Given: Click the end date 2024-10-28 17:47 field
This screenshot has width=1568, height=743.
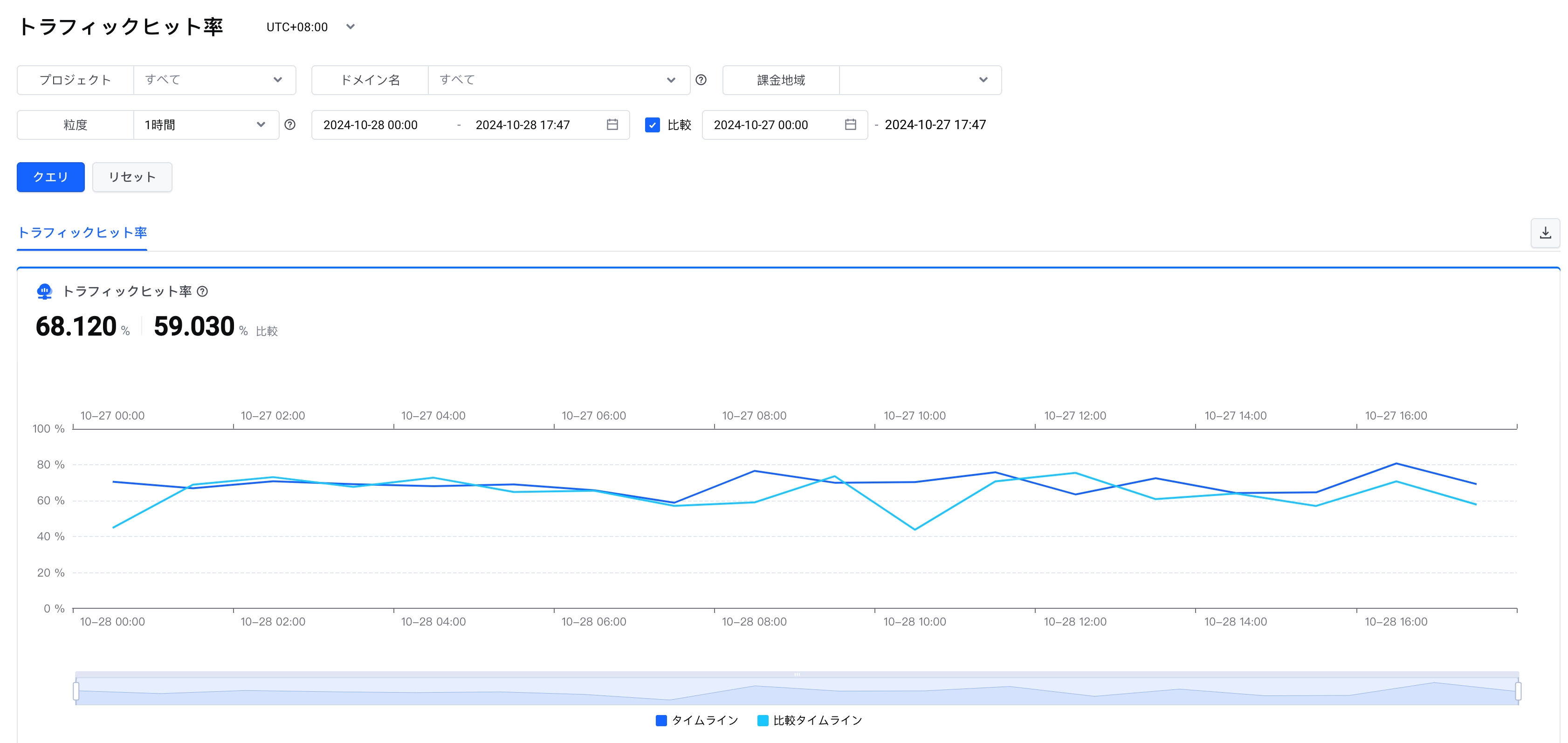Looking at the screenshot, I should tap(522, 125).
